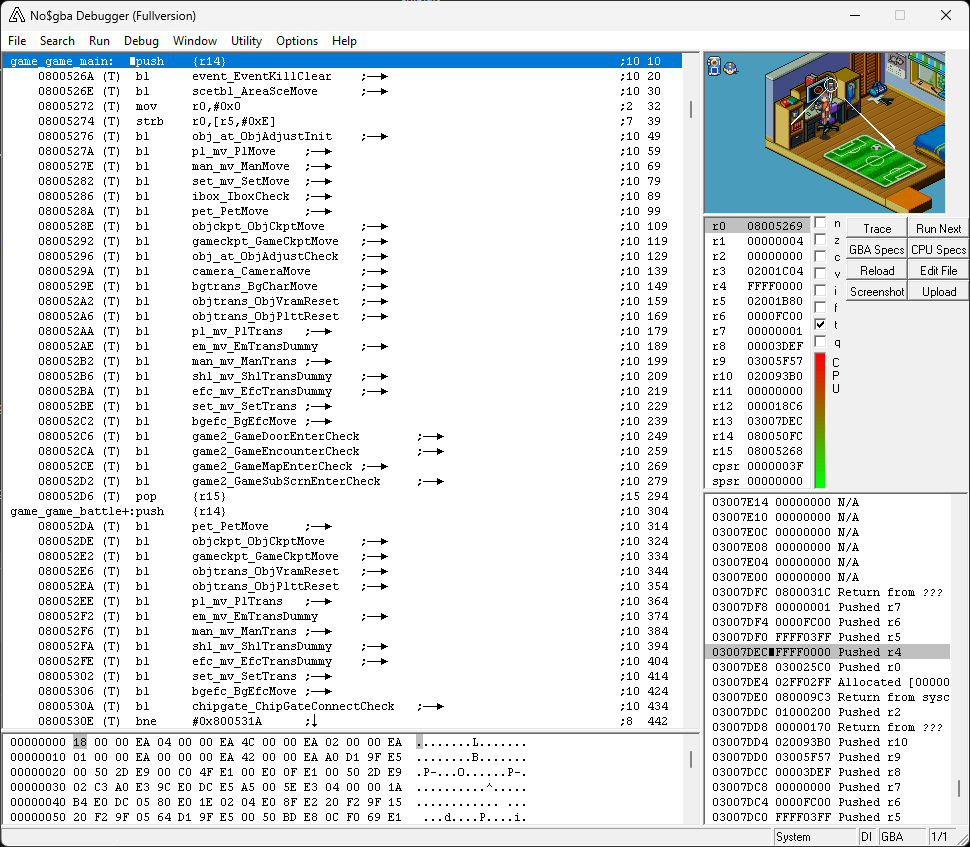Select hex byte 18 at address 00000000
970x847 pixels.
[80, 742]
